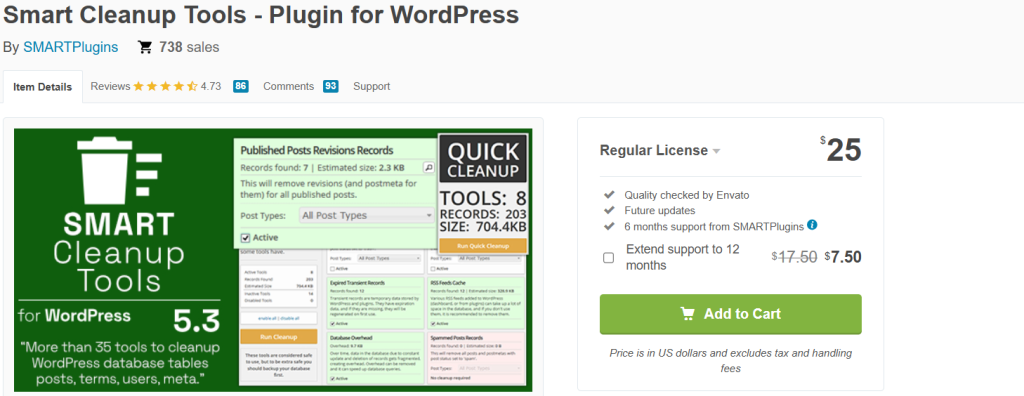Screen dimensions: 1024x396
Task: Click the checkmark next to Future updates
Action: tap(609, 210)
